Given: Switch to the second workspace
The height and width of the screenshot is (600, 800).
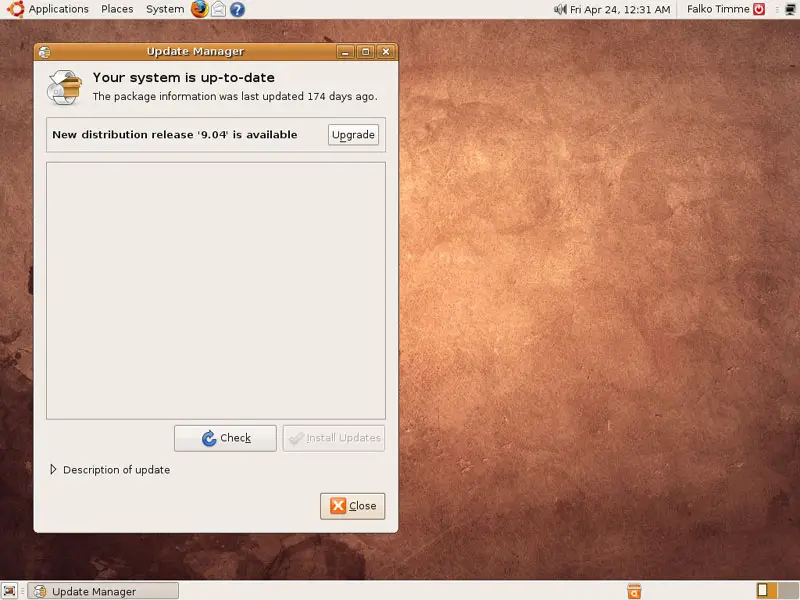Looking at the screenshot, I should 788,591.
